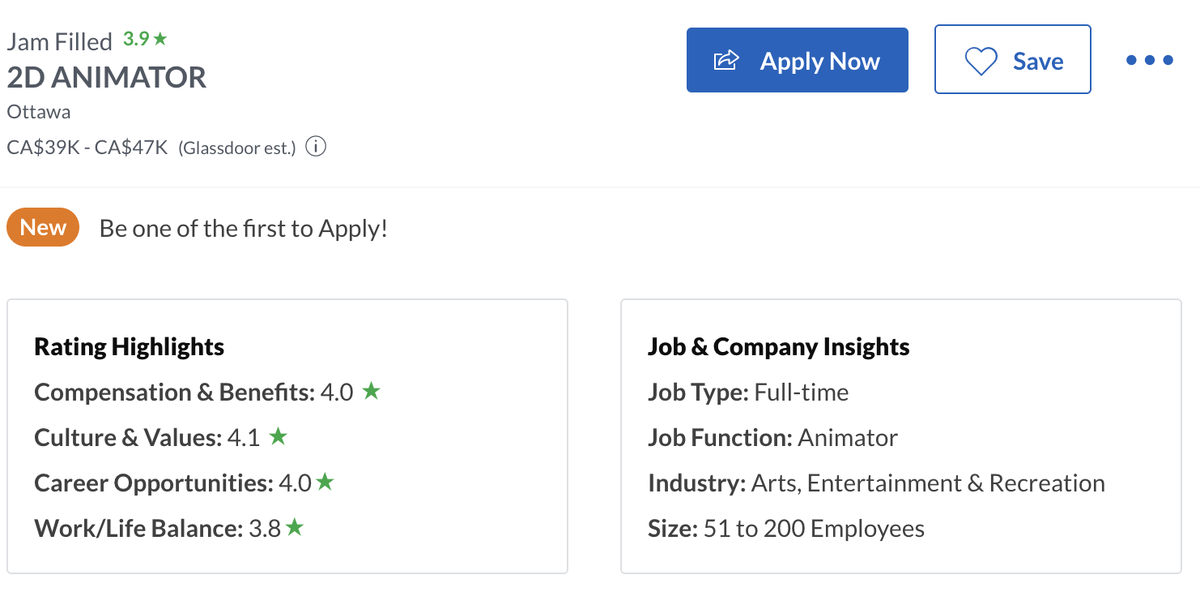Screen dimensions: 1200x605
Task: Open the three-dot more options menu
Action: 1148,61
